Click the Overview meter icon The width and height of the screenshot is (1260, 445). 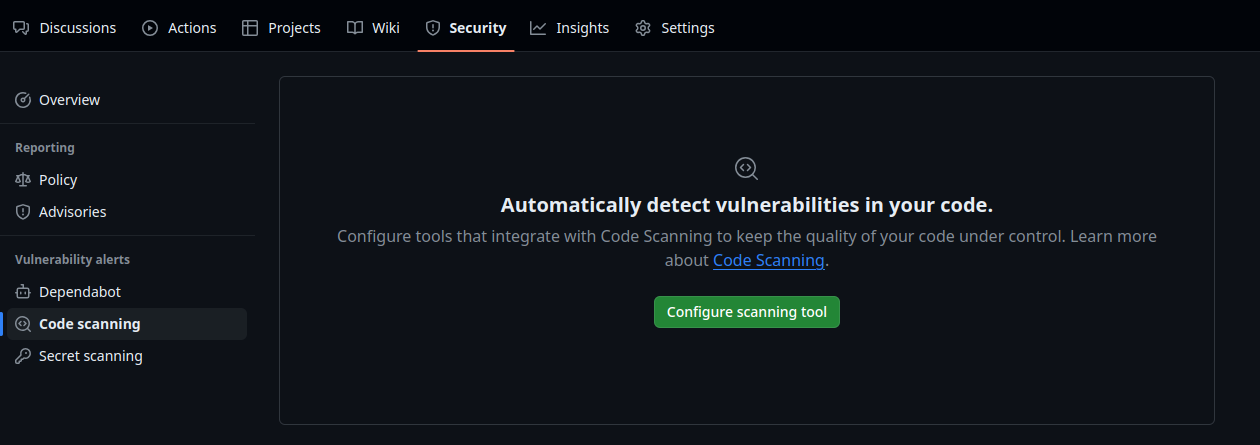23,100
